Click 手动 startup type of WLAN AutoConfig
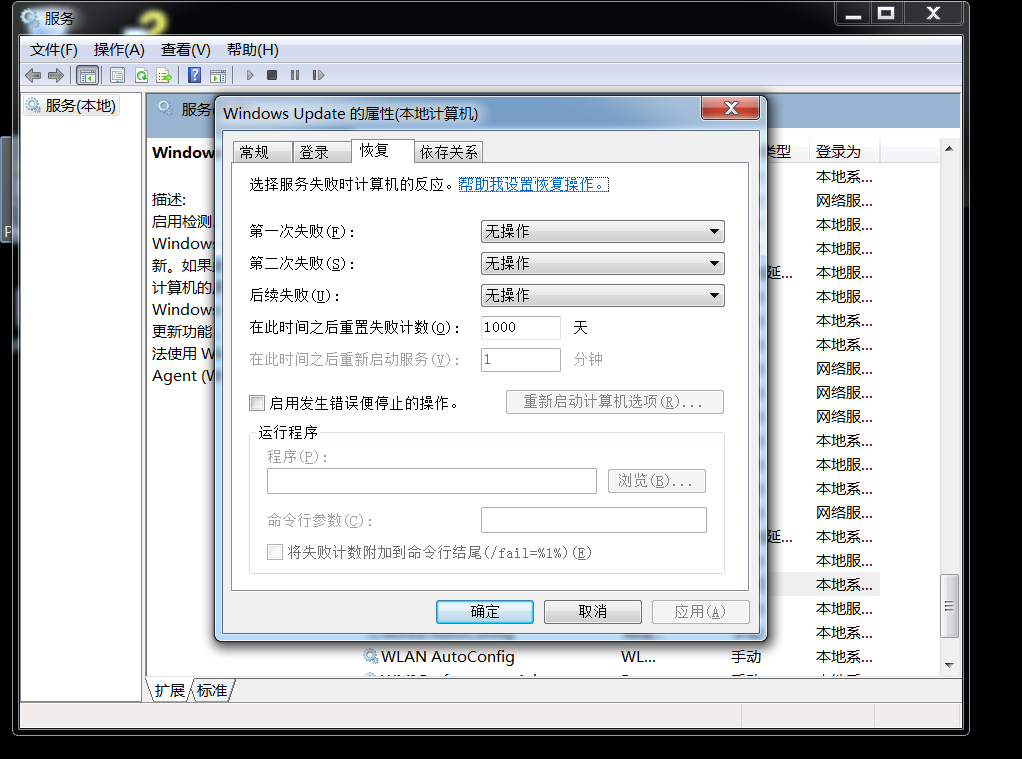Viewport: 1022px width, 759px height. click(x=746, y=657)
